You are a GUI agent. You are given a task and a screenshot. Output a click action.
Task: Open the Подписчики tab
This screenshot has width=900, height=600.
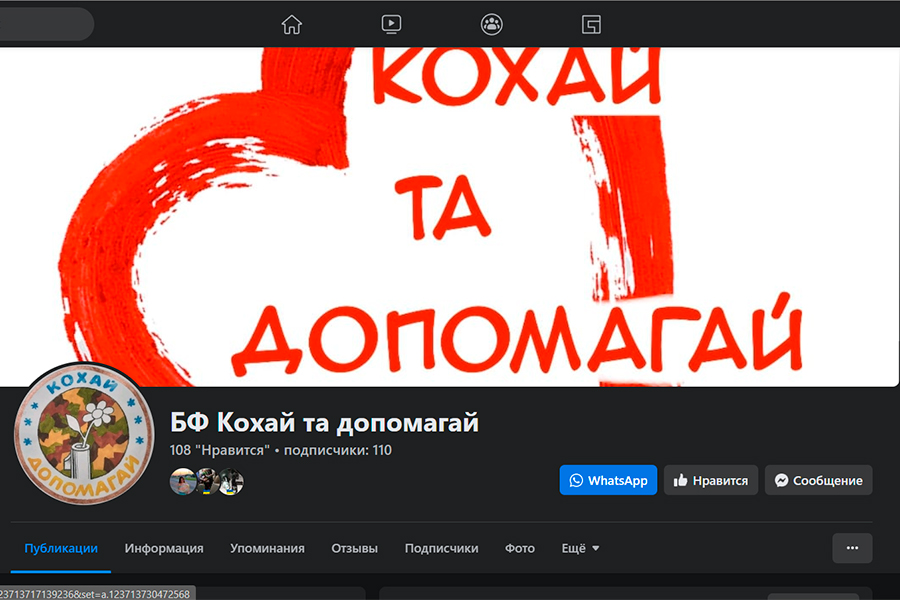(441, 548)
